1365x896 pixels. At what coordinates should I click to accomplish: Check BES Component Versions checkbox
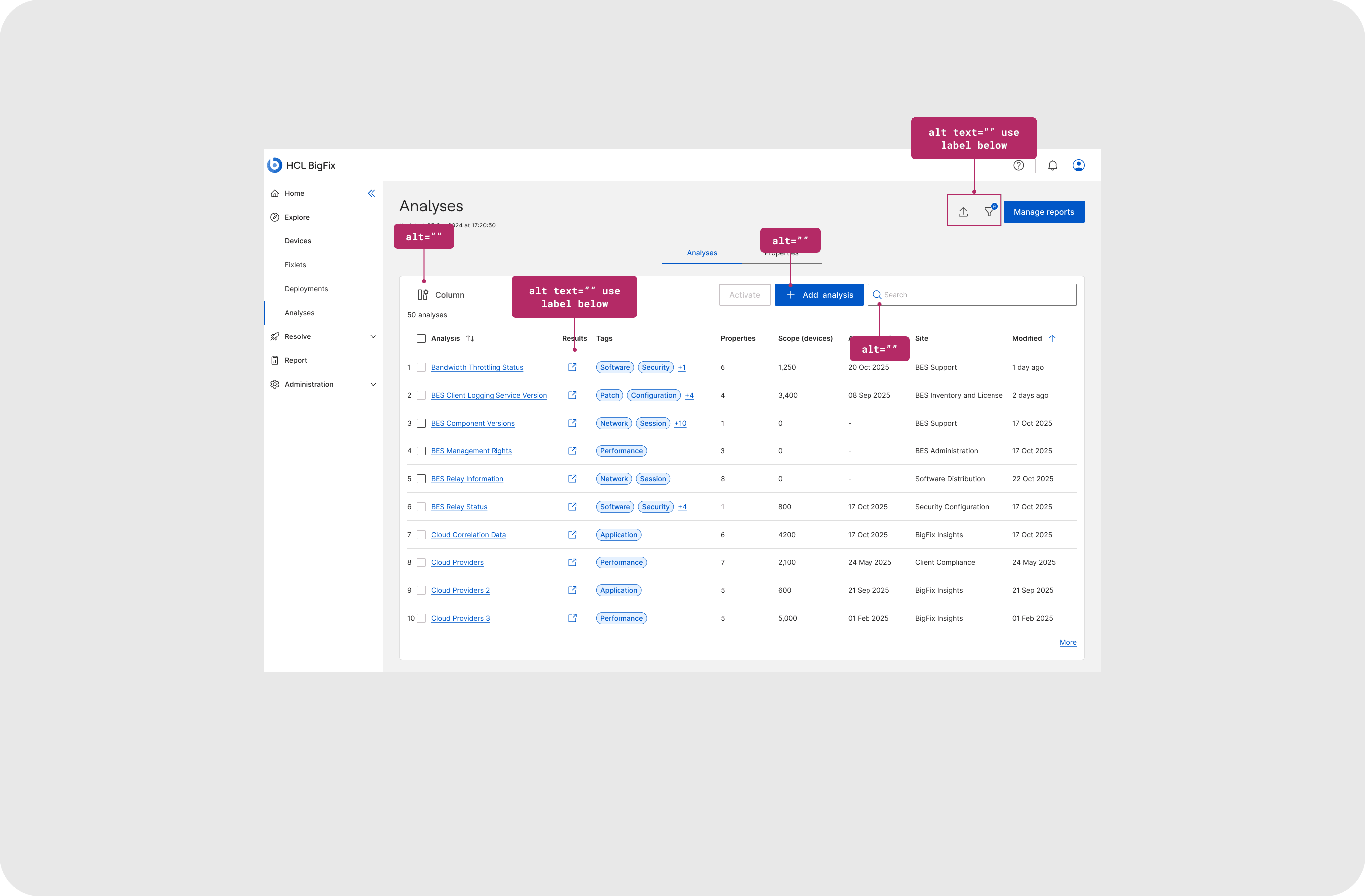click(421, 423)
